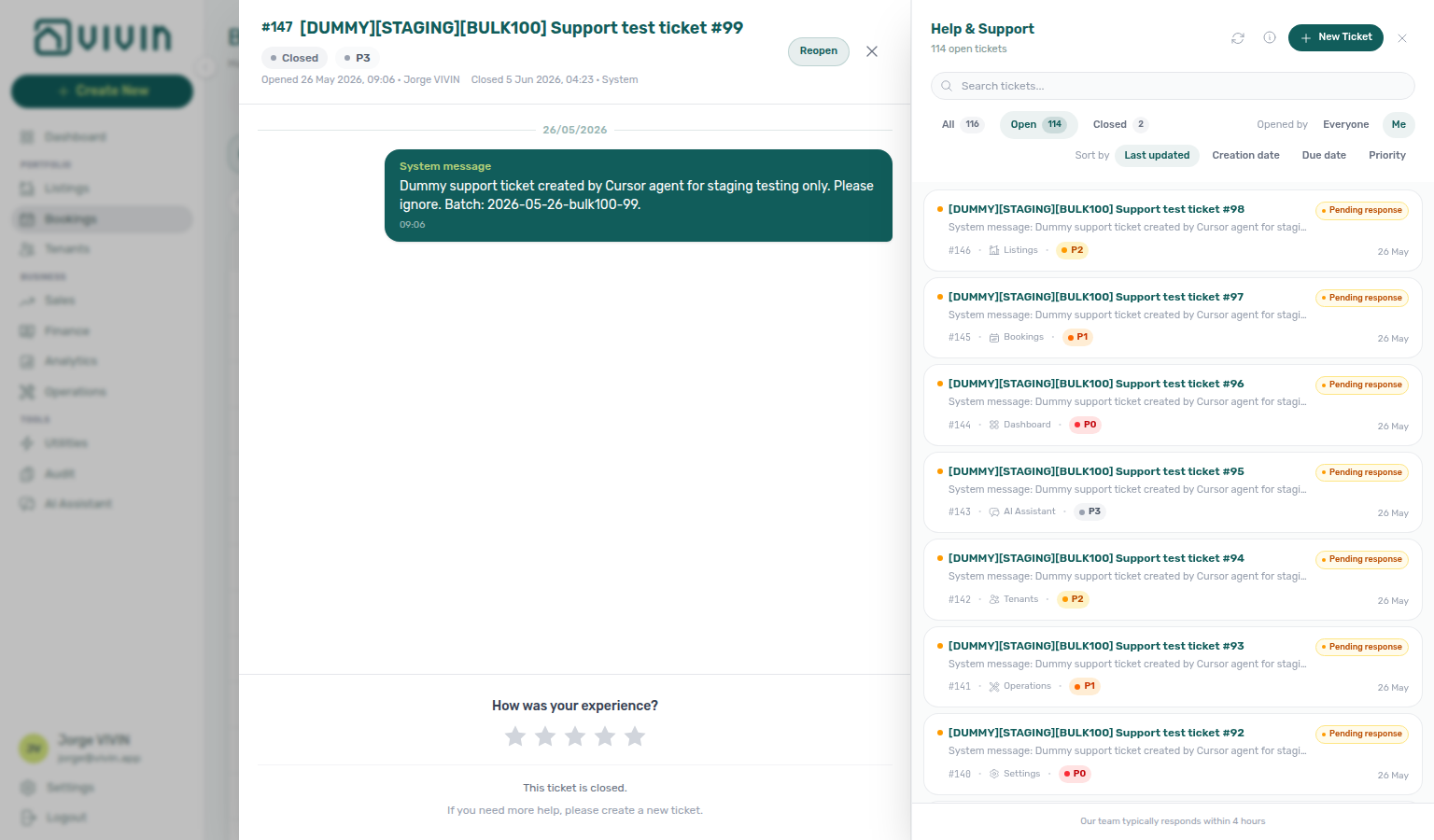Sort tickets by Due date
This screenshot has width=1434, height=840.
(1324, 156)
